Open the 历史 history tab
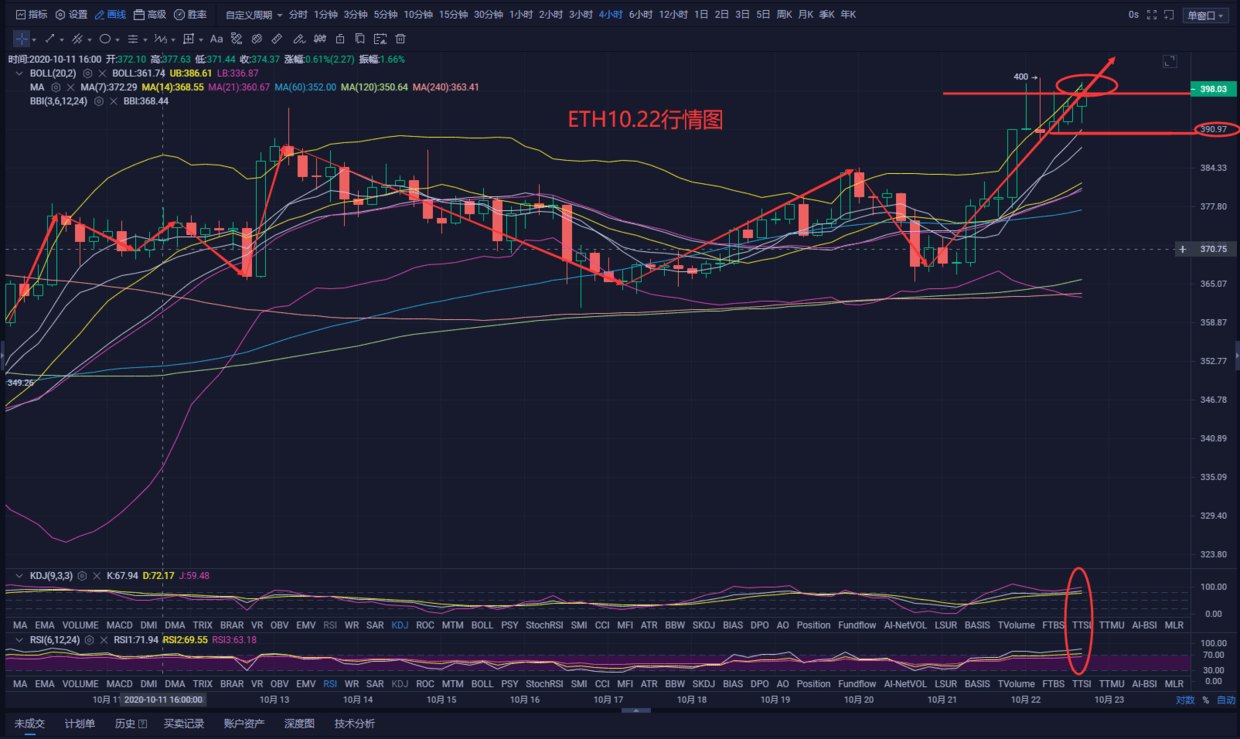Viewport: 1240px width, 739px height. (131, 723)
